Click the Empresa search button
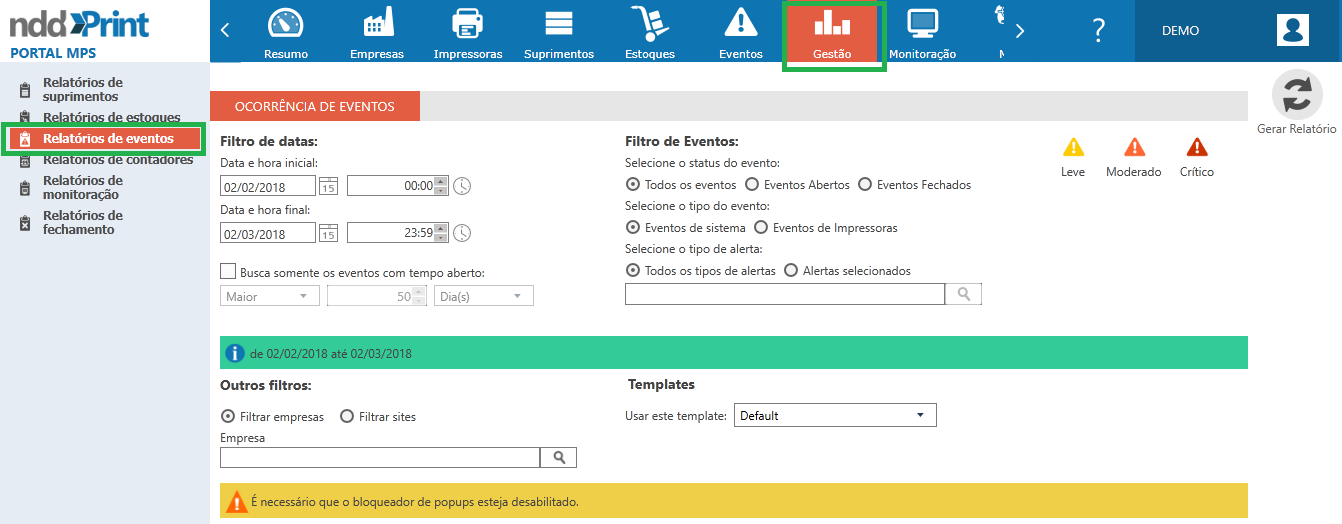The image size is (1342, 524). 559,457
